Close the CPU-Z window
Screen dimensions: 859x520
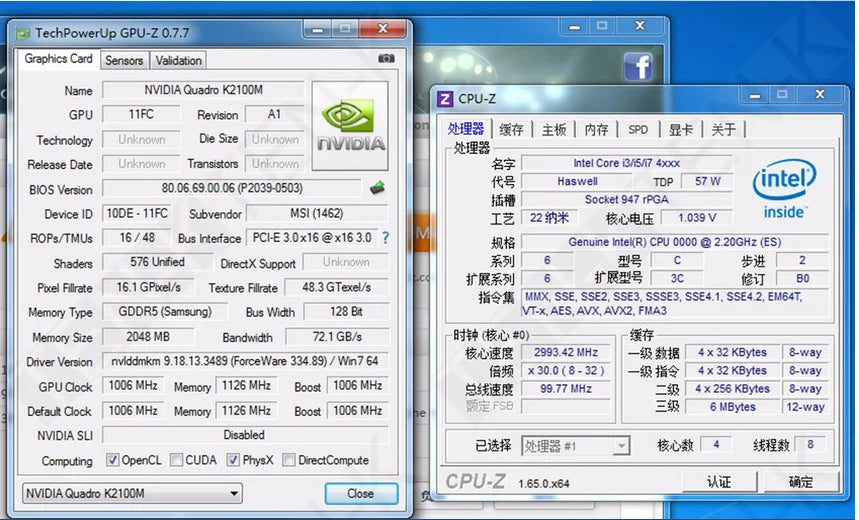click(820, 95)
